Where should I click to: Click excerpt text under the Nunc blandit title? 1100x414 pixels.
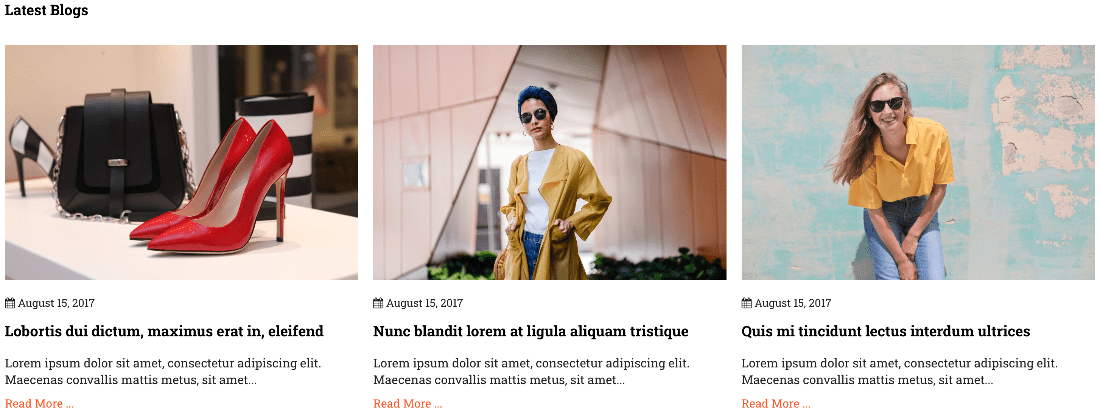coord(531,372)
